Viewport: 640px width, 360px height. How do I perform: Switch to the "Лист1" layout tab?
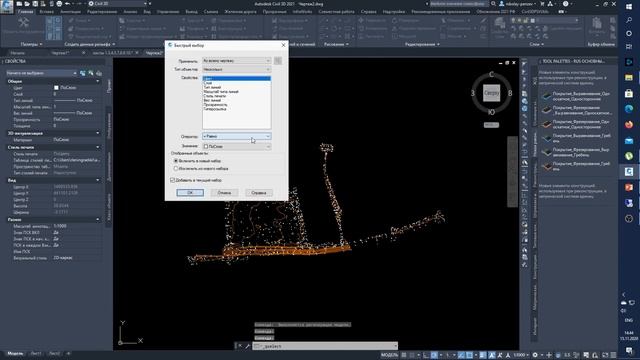click(x=36, y=353)
